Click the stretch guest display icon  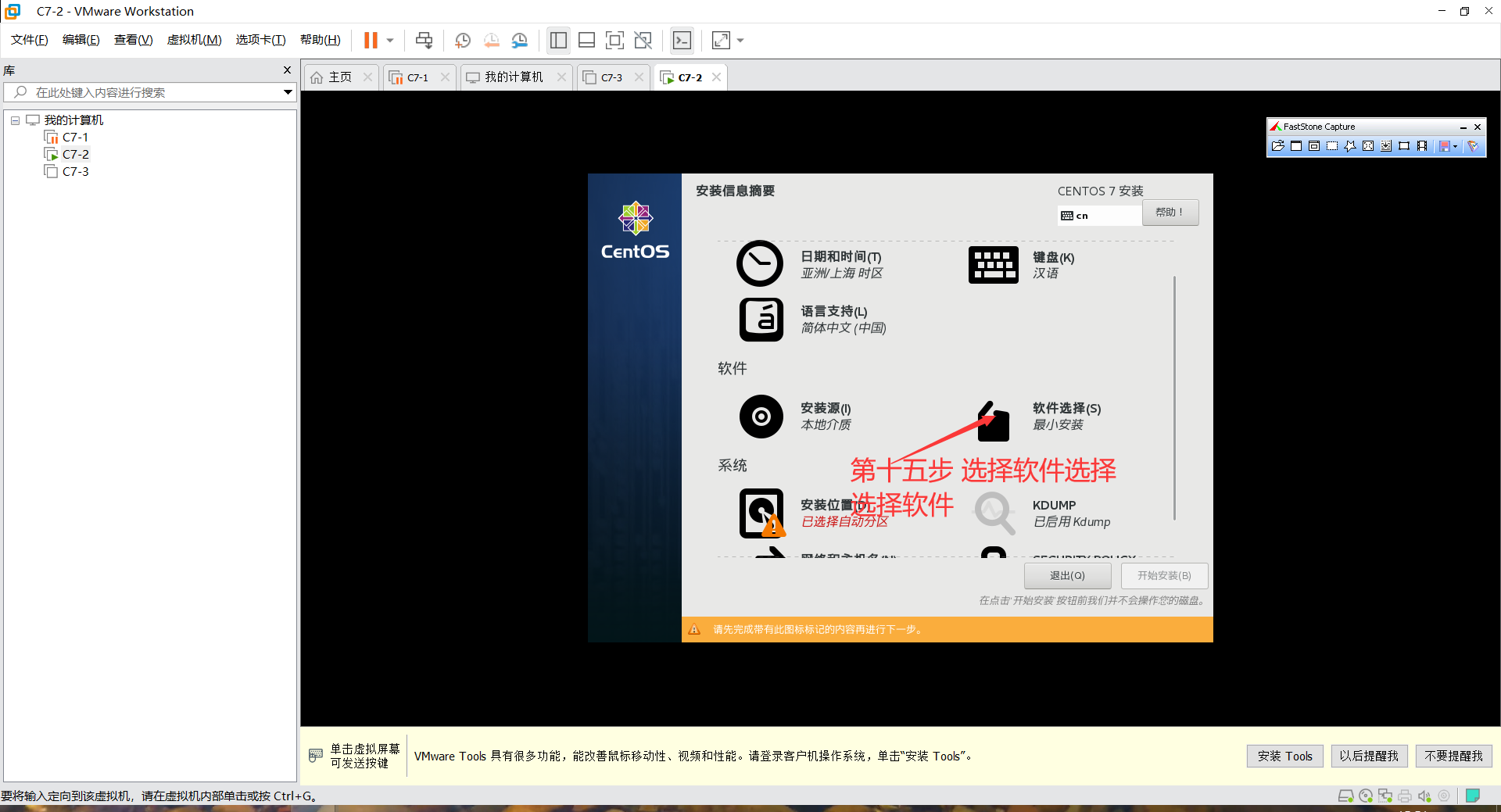pyautogui.click(x=721, y=40)
